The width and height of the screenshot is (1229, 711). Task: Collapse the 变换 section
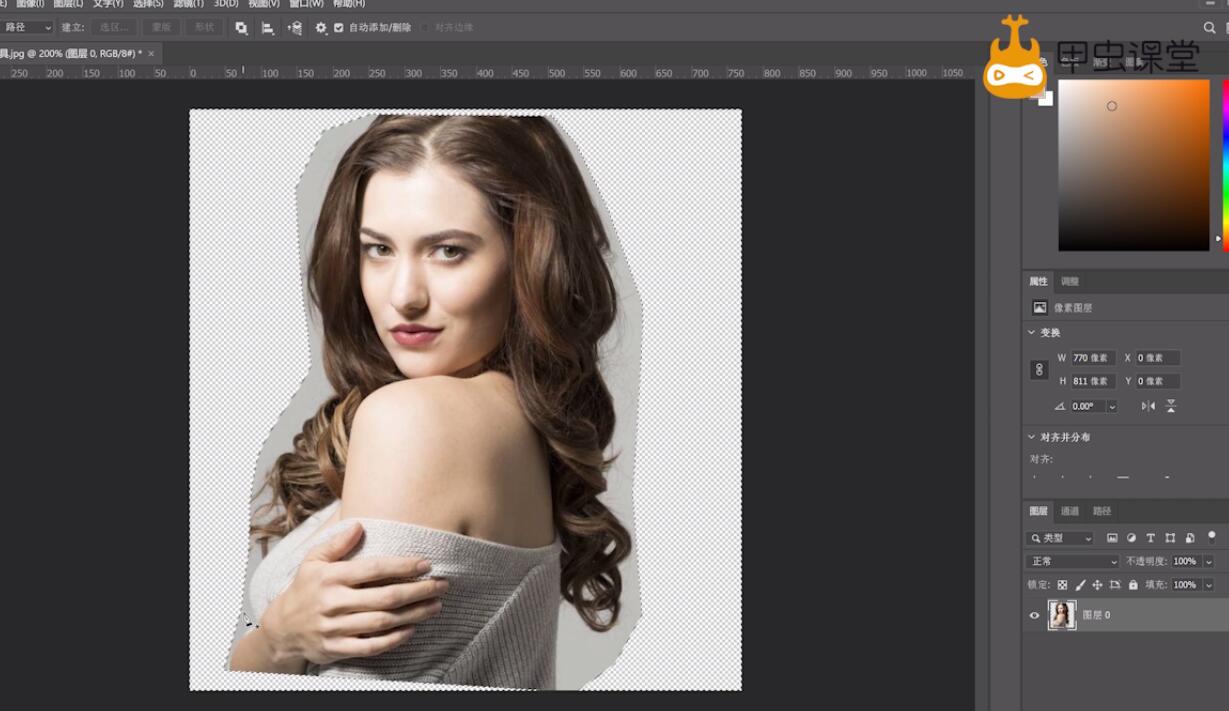(1032, 333)
